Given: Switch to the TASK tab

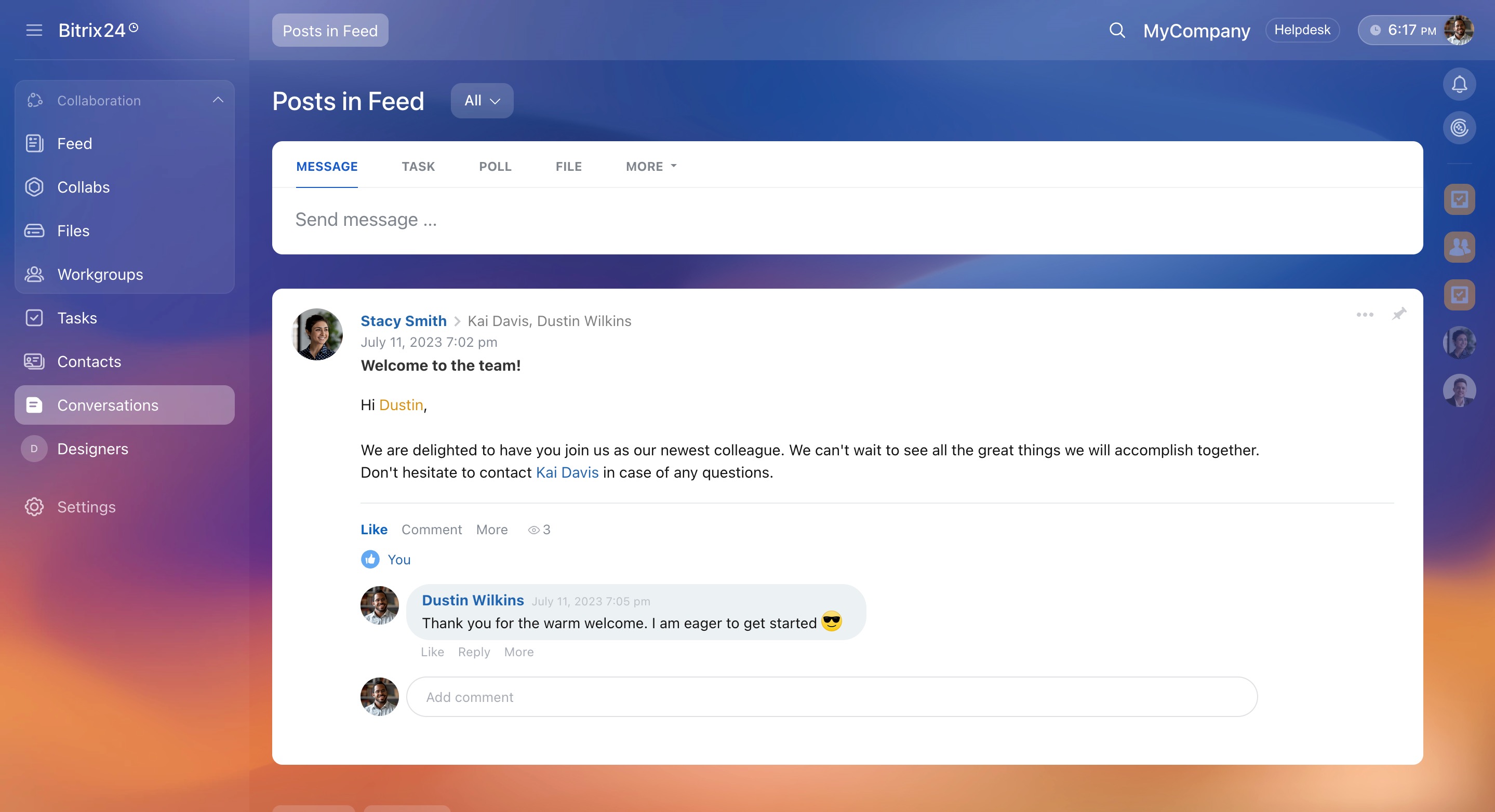Looking at the screenshot, I should [418, 167].
